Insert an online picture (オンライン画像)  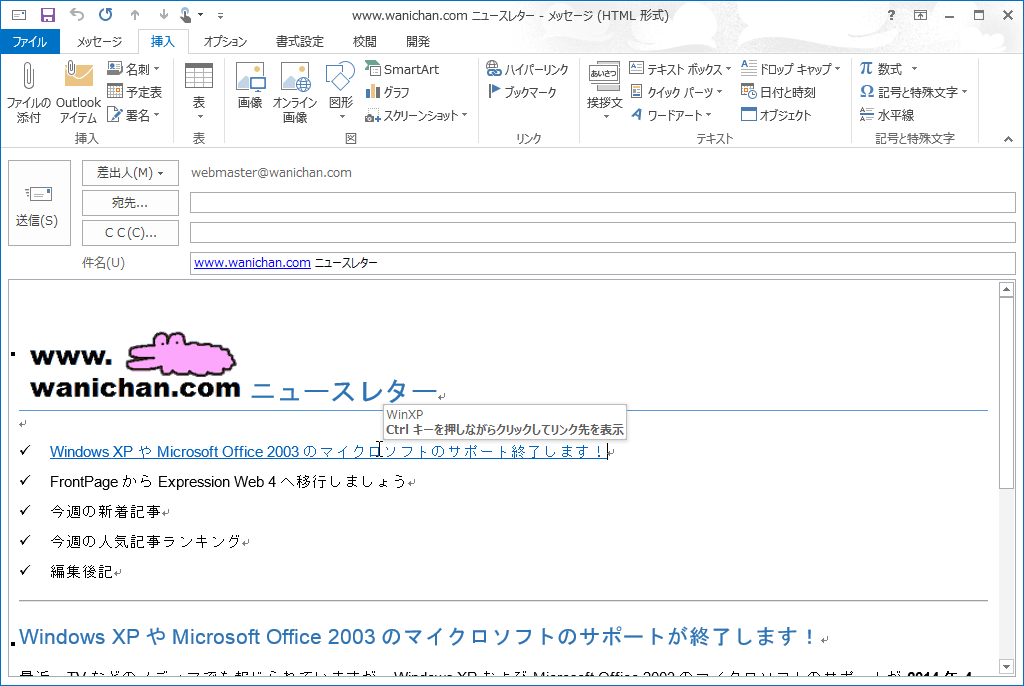click(x=295, y=92)
